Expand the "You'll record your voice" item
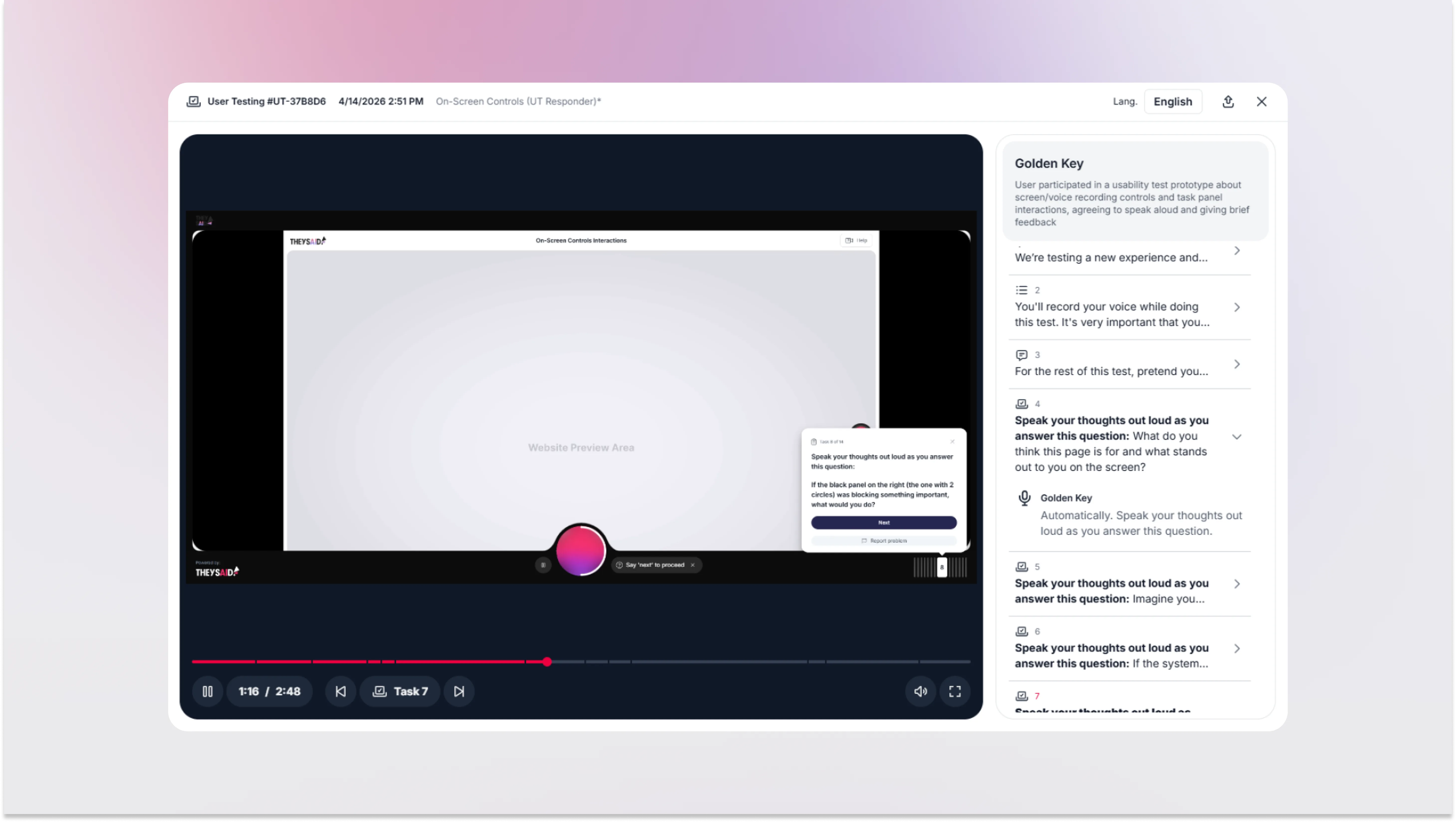Screen dimensions: 1456x822 pos(1237,307)
